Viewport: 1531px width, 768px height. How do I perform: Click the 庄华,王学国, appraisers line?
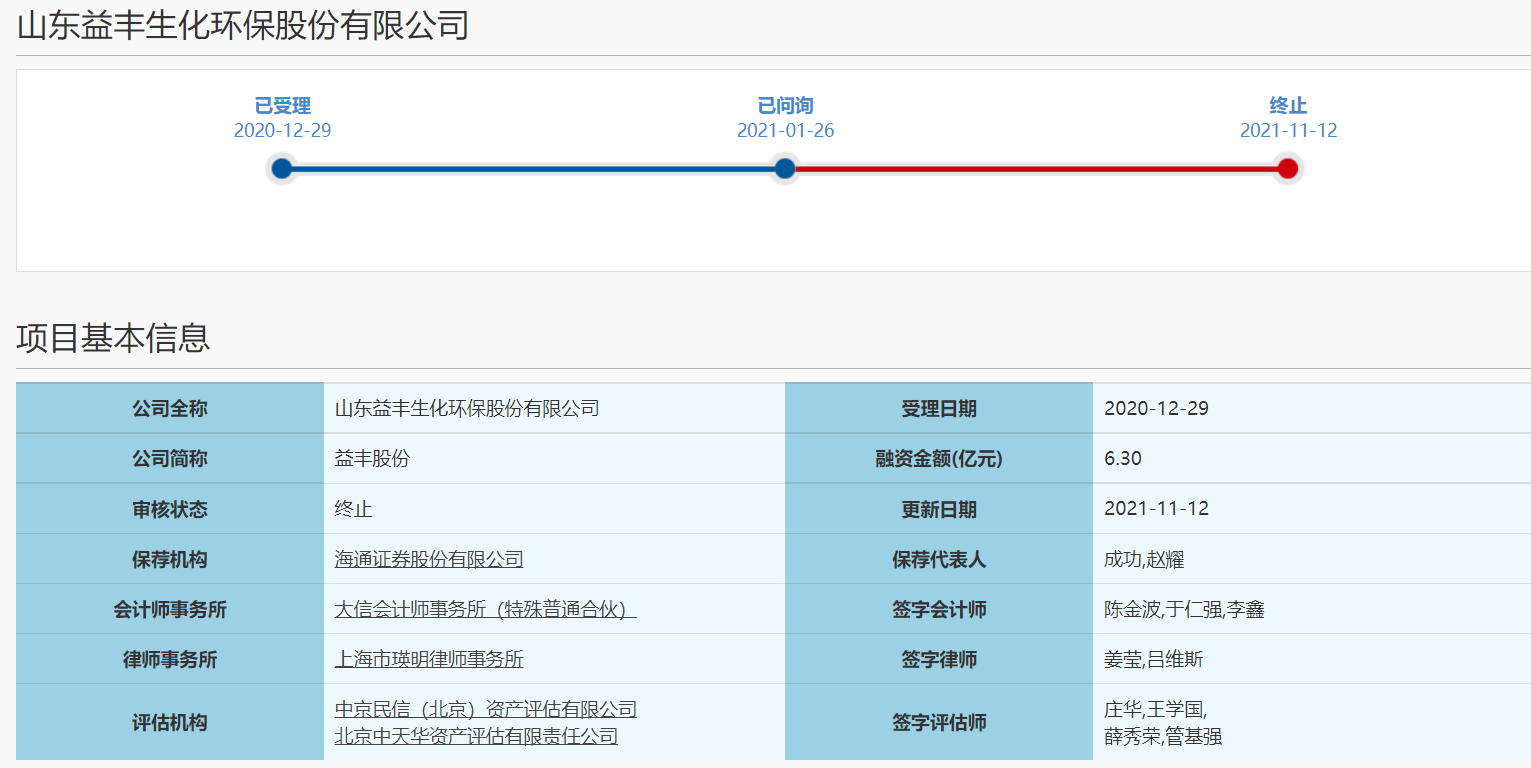coord(1155,710)
